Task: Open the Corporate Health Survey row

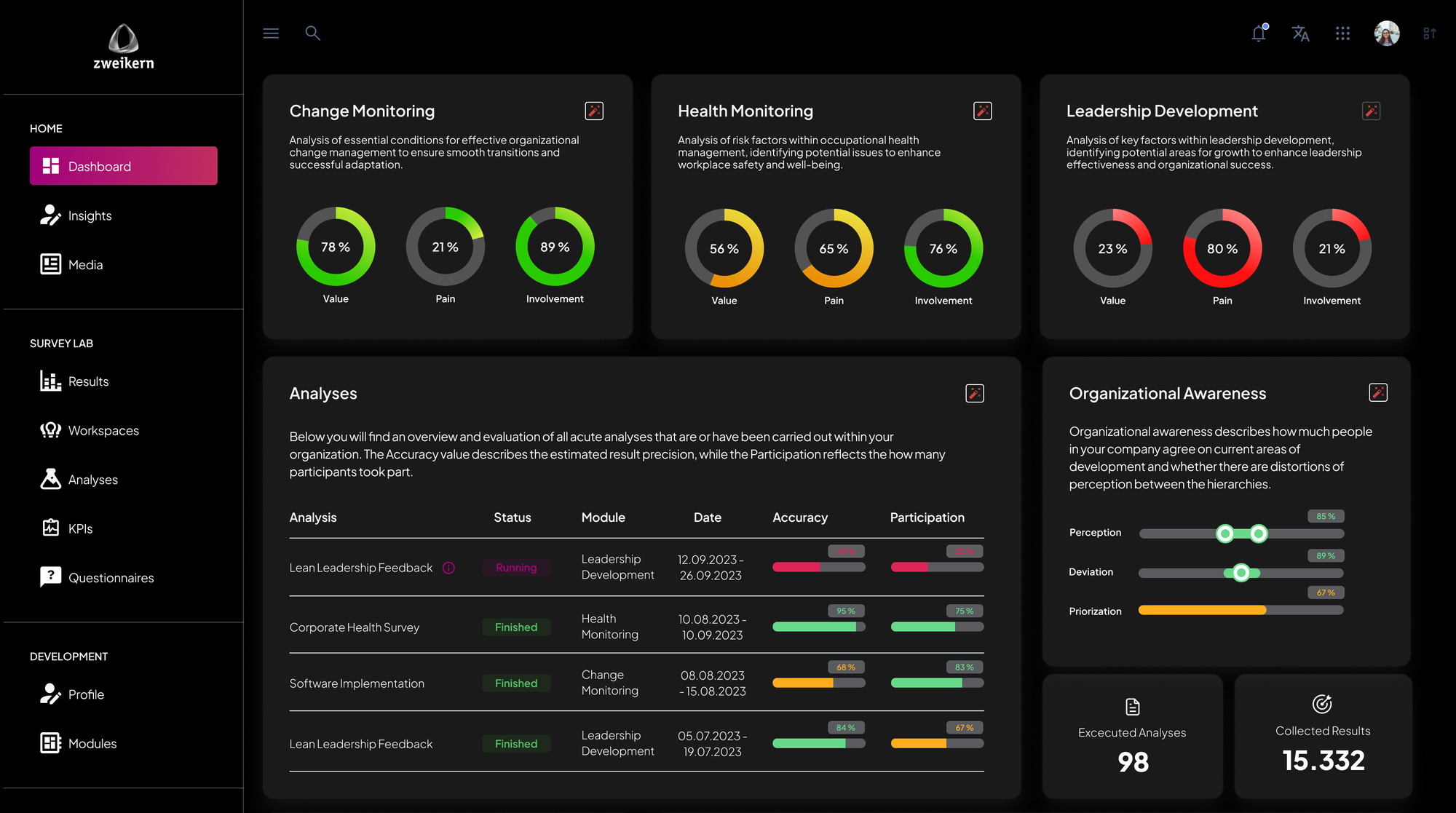Action: 636,626
